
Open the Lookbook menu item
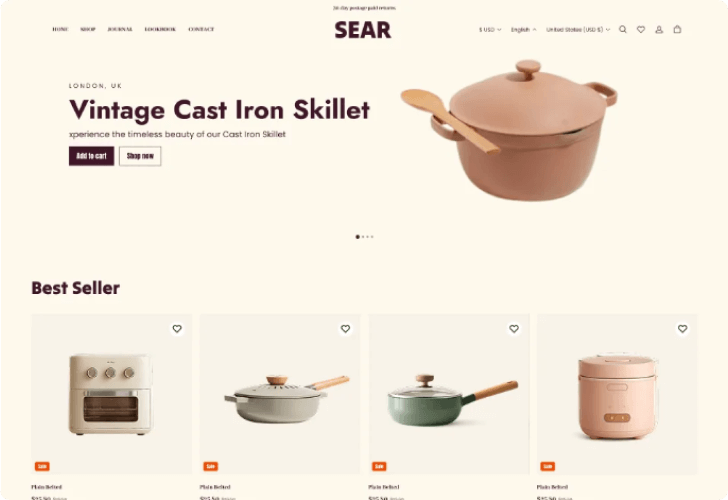coord(160,29)
